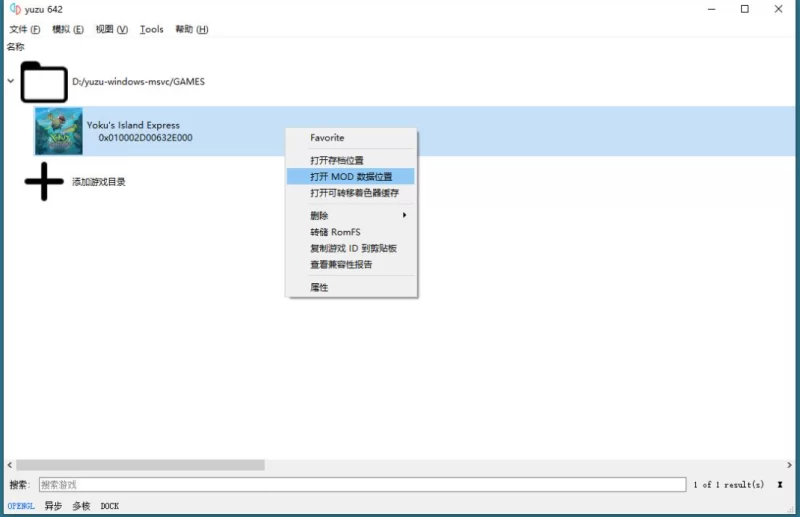Minimize the yuzu window
800x517 pixels.
click(x=712, y=9)
